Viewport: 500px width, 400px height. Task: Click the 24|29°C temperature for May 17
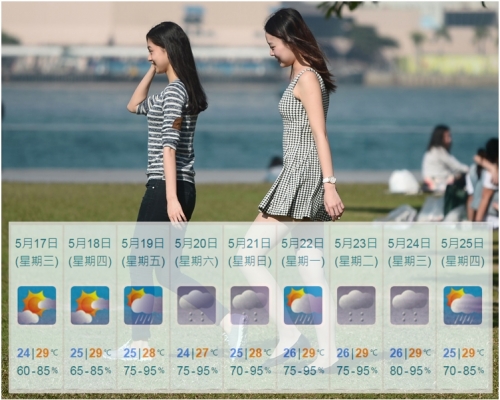(x=37, y=353)
